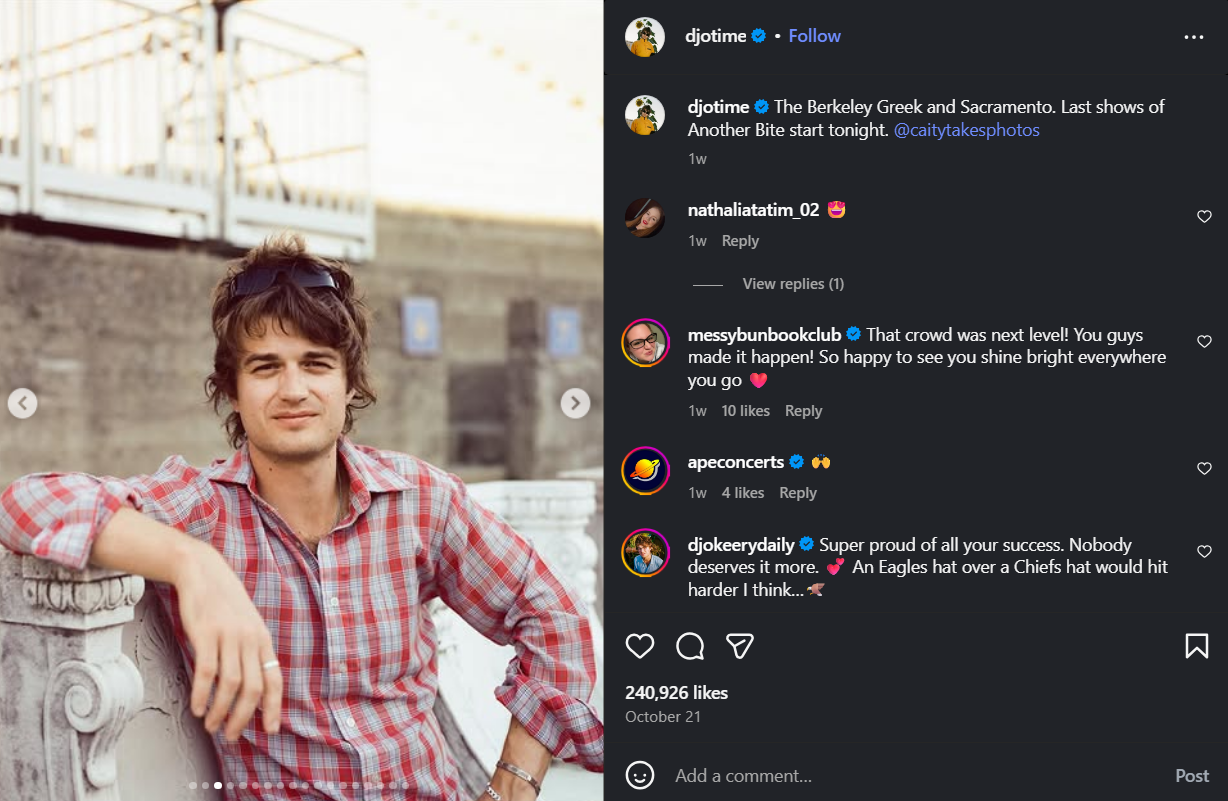Like the messybunbookclub comment
The image size is (1228, 801).
pyautogui.click(x=1204, y=342)
